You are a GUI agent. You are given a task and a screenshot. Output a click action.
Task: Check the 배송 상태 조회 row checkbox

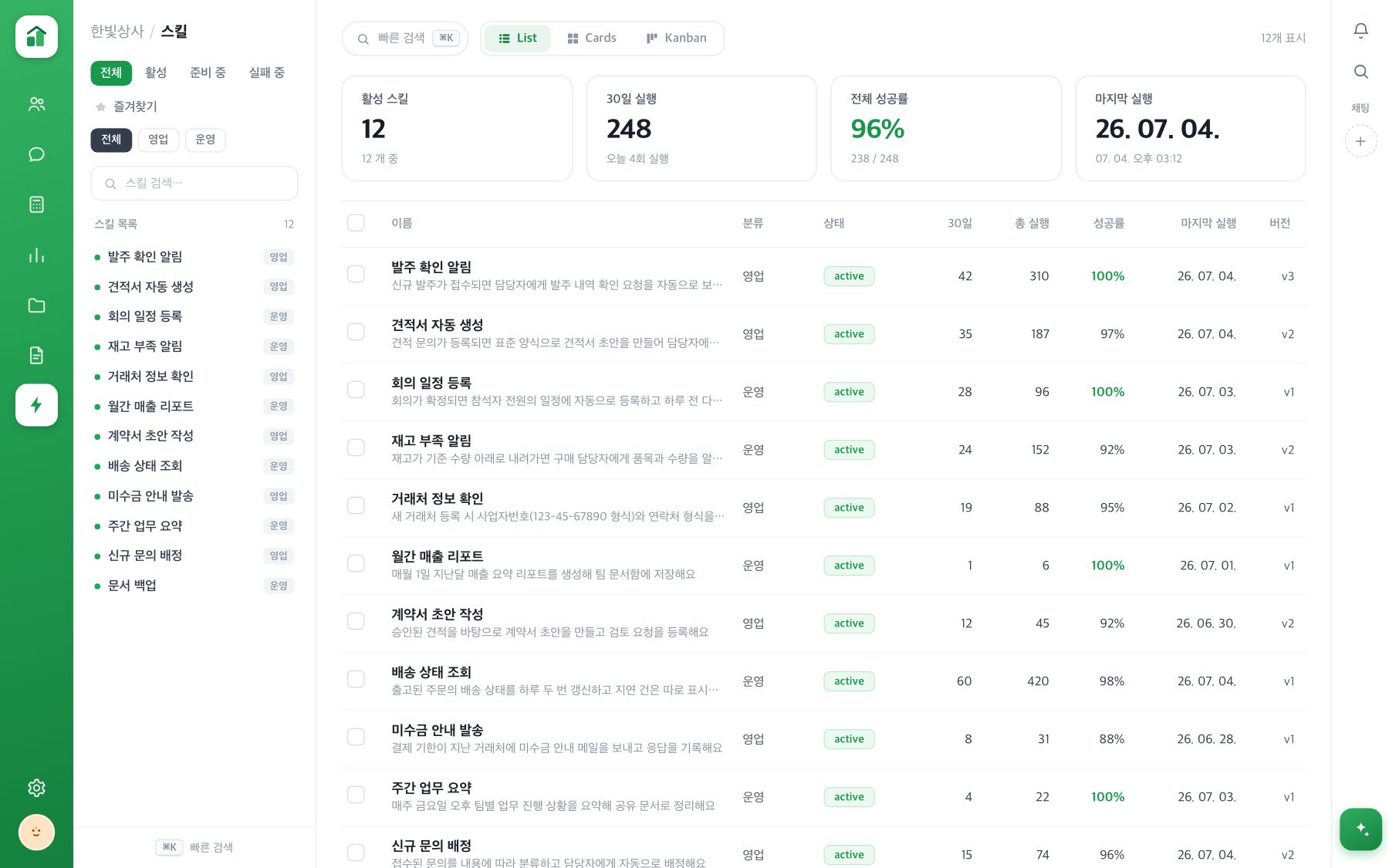click(356, 679)
